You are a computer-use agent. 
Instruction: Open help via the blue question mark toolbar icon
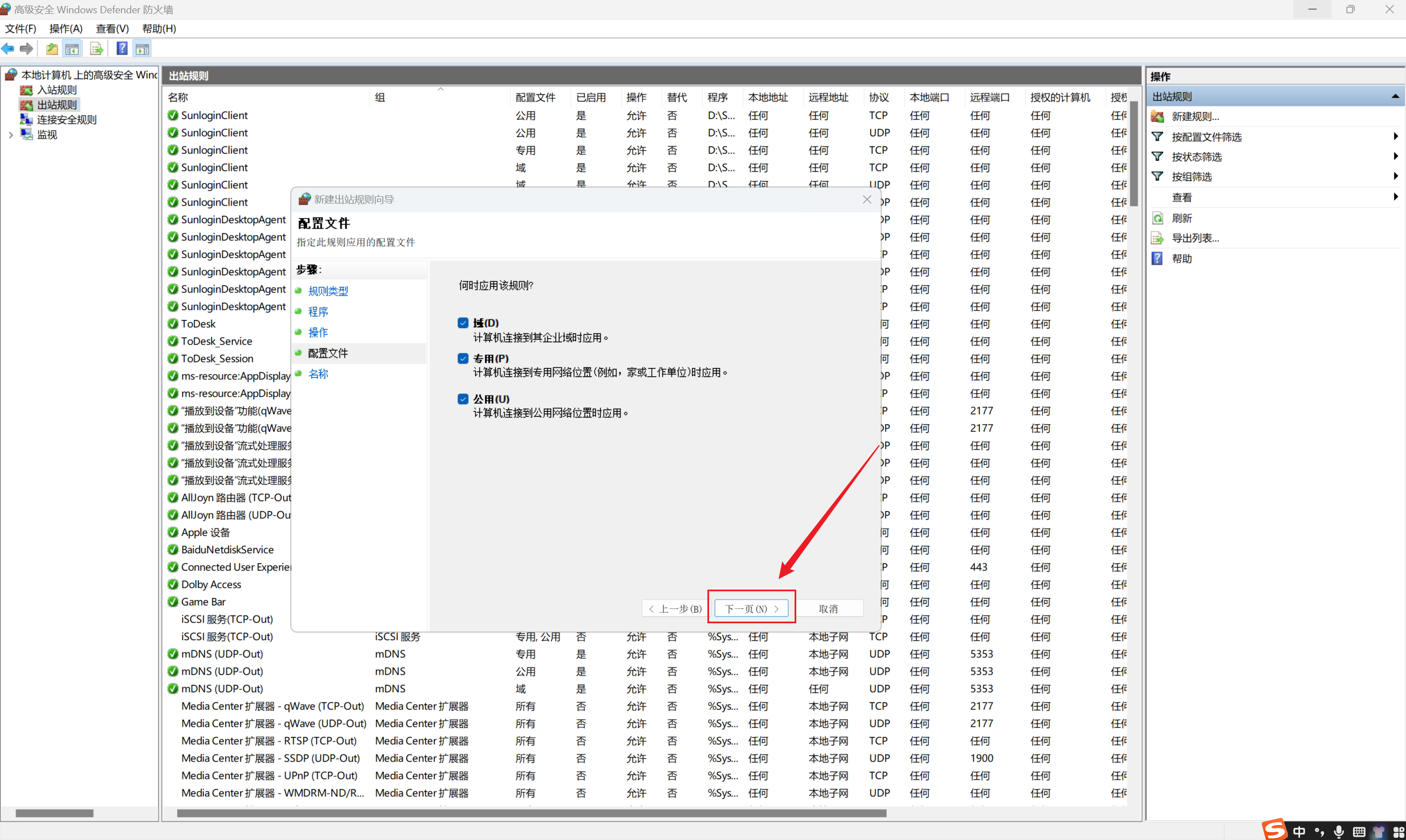(122, 49)
